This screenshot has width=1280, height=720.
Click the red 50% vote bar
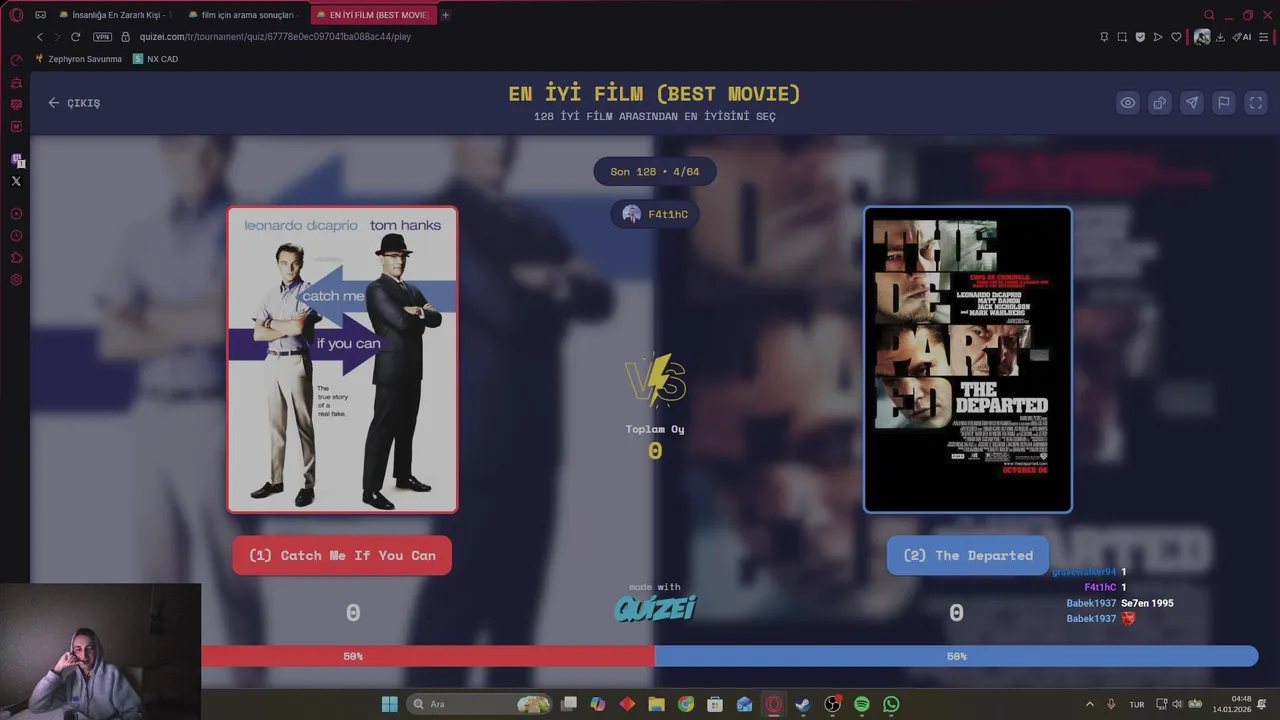(428, 656)
